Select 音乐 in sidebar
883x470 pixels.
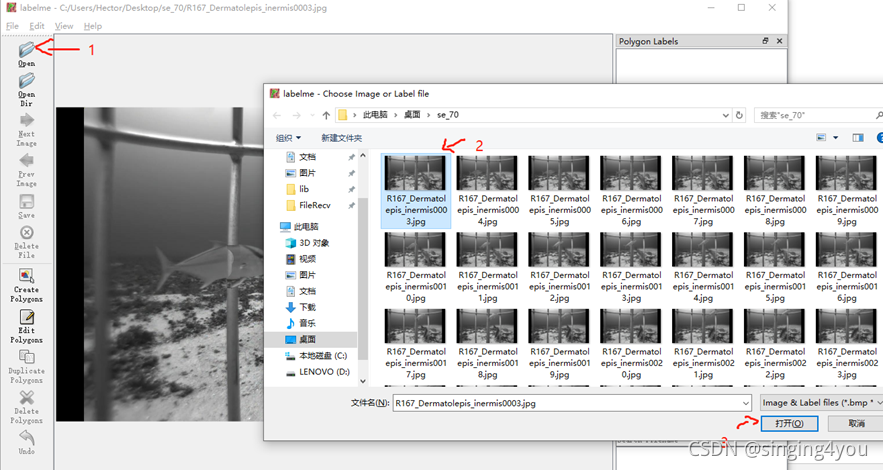coord(307,324)
